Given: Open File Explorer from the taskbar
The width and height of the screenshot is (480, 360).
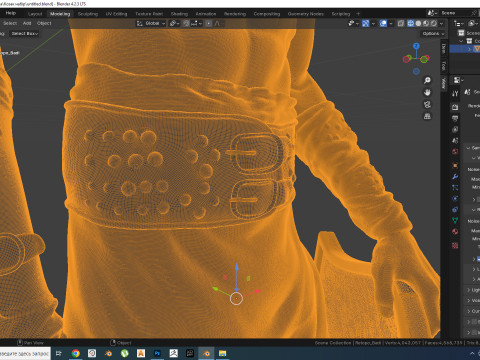Looking at the screenshot, I should point(222,353).
